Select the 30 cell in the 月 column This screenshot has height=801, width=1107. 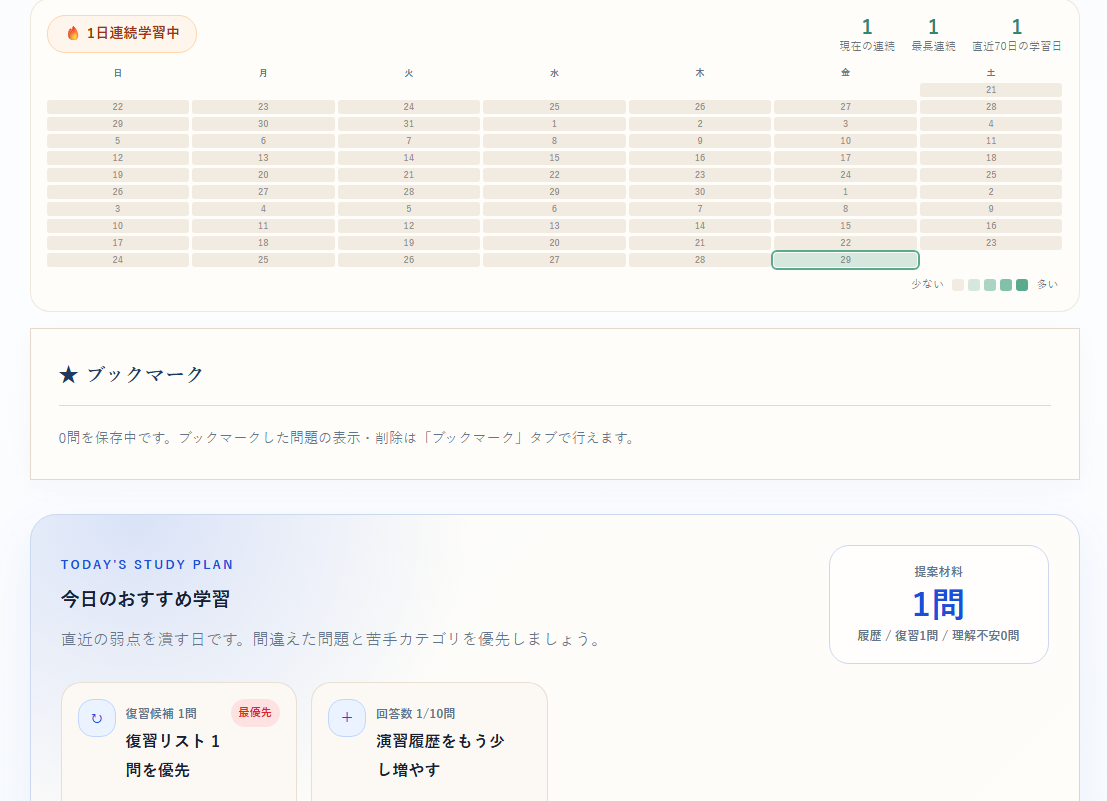263,124
